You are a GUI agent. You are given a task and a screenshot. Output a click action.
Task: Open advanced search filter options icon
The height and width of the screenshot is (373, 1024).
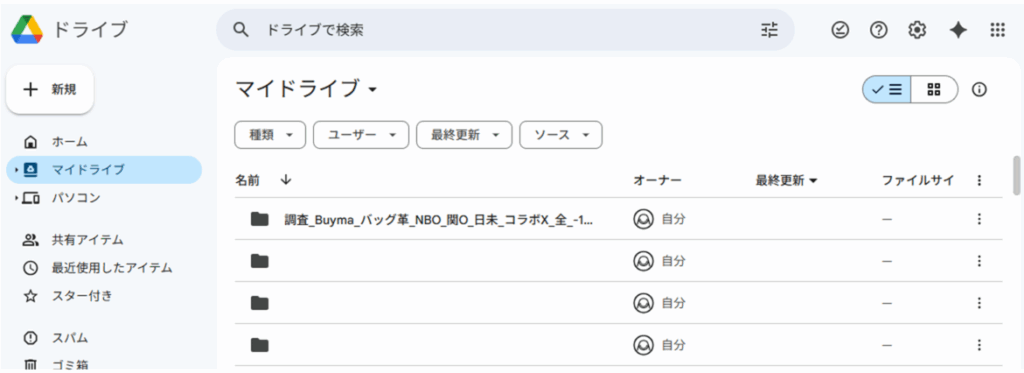pyautogui.click(x=770, y=29)
